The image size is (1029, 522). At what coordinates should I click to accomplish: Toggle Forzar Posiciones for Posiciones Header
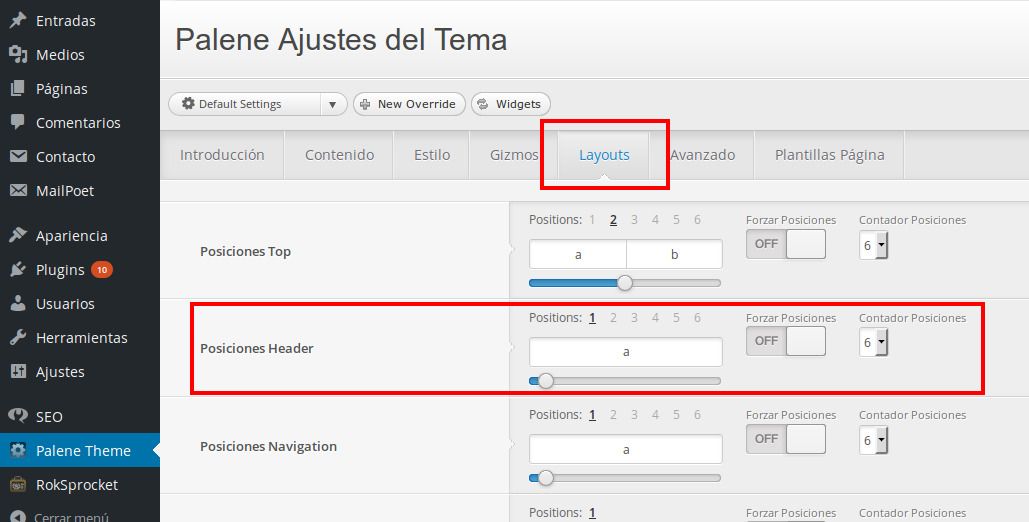point(786,341)
